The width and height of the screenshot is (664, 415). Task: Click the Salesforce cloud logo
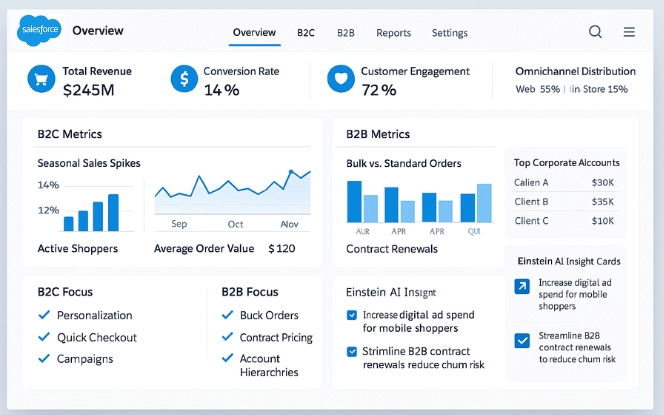pos(40,32)
